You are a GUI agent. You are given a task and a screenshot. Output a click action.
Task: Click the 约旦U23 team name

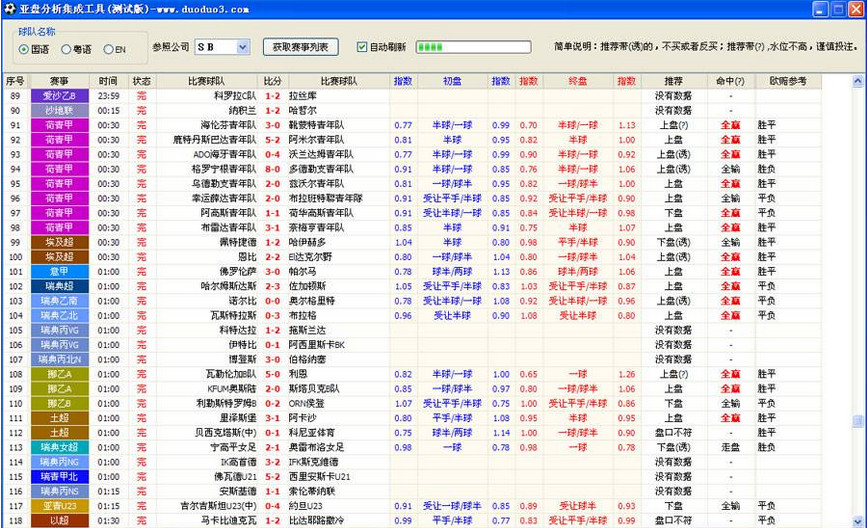[x=306, y=506]
